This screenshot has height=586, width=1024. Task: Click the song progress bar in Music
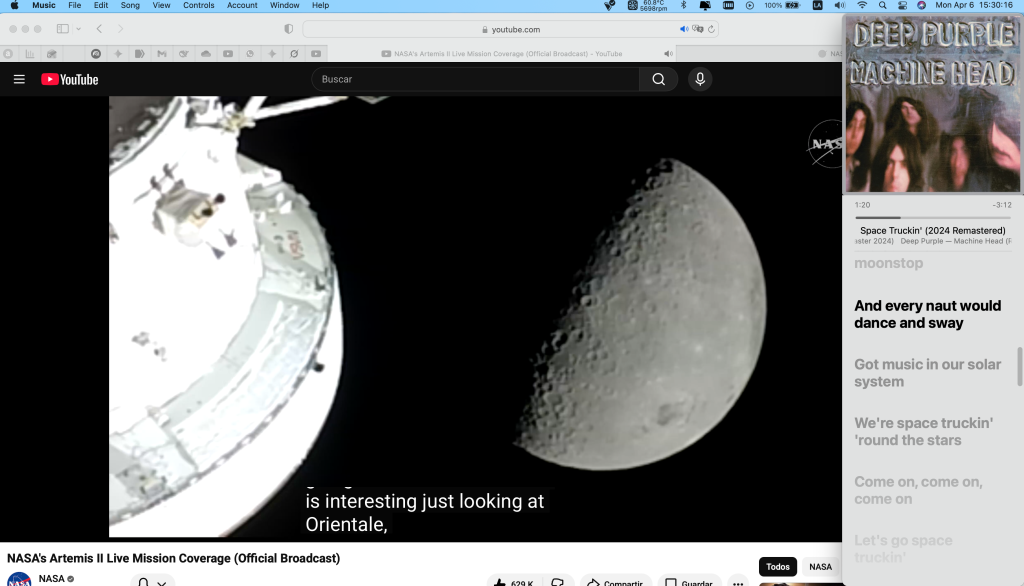(x=932, y=217)
